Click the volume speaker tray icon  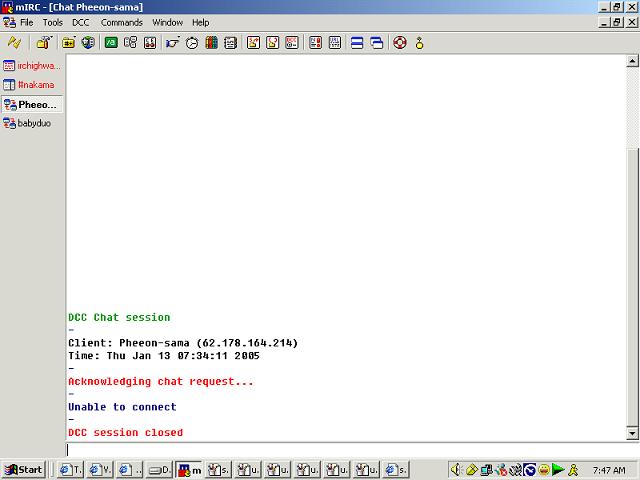(x=456, y=470)
